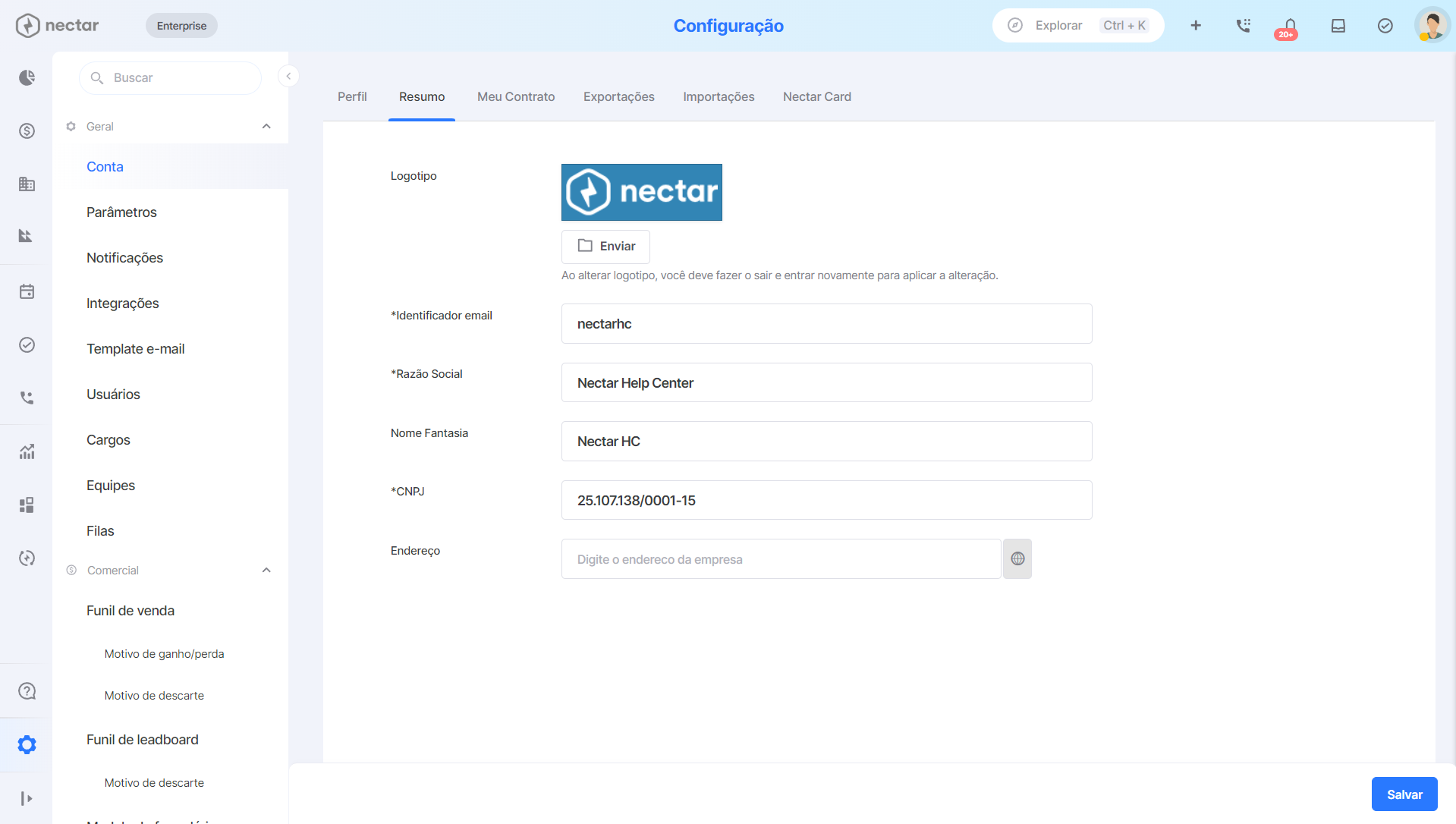Go to the Exportações tab
Image resolution: width=1456 pixels, height=824 pixels.
point(619,96)
